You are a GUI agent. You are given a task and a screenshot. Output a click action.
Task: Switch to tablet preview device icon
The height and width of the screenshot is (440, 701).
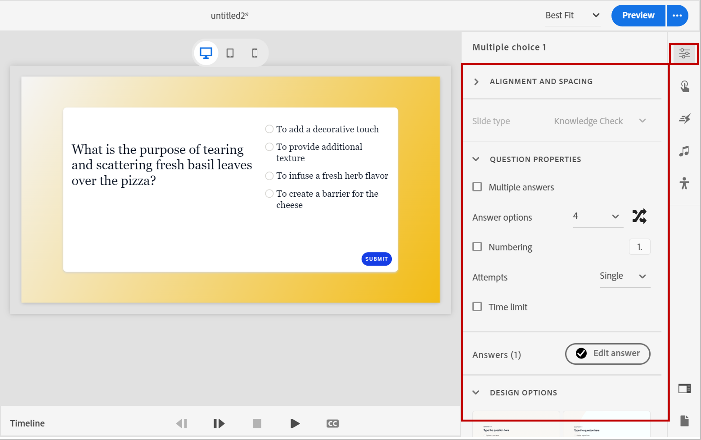[x=230, y=53]
